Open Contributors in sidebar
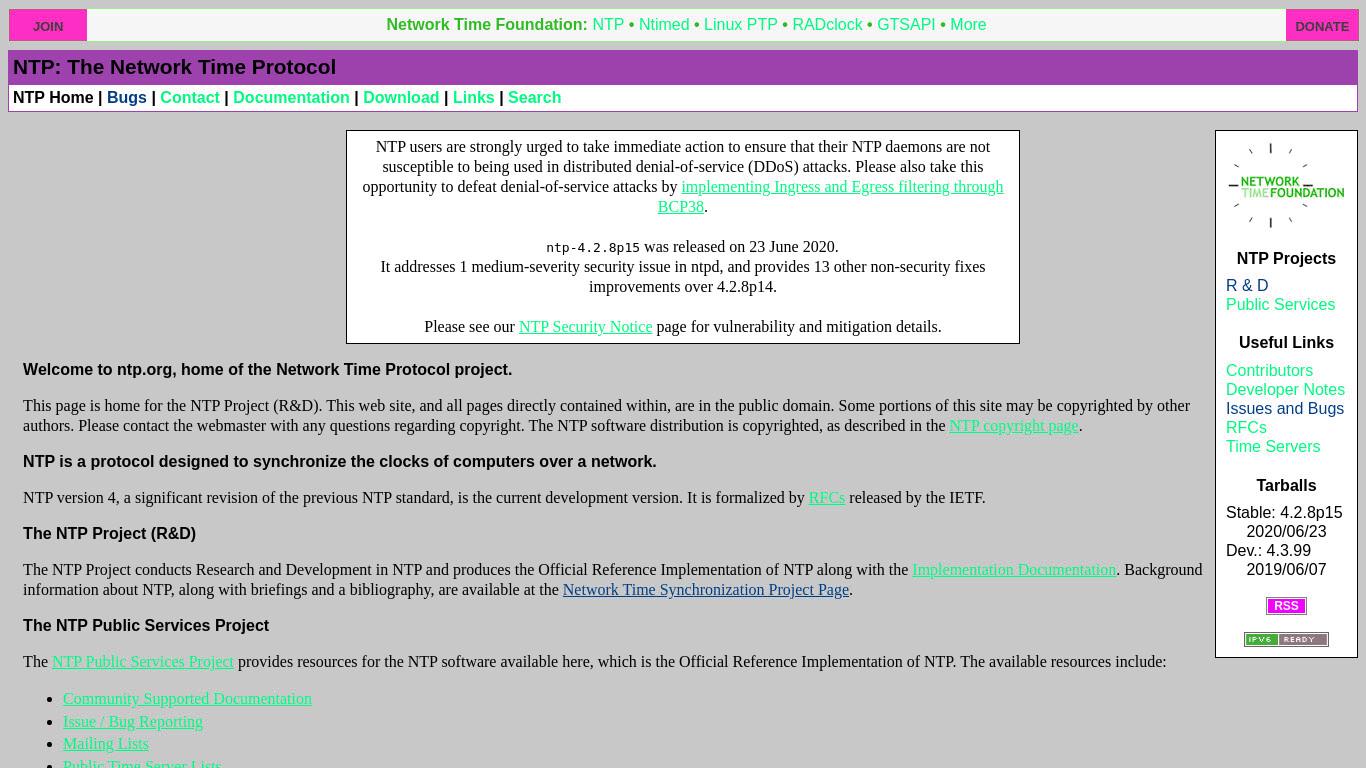1366x768 pixels. pyautogui.click(x=1269, y=371)
